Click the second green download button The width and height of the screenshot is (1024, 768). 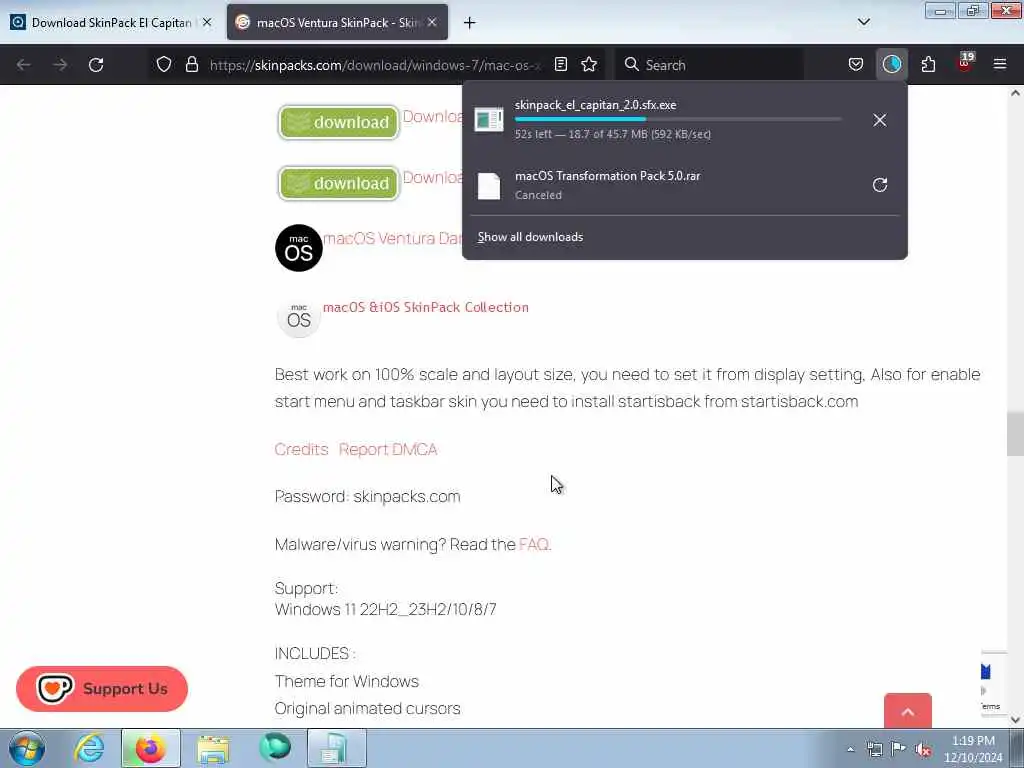pos(338,184)
